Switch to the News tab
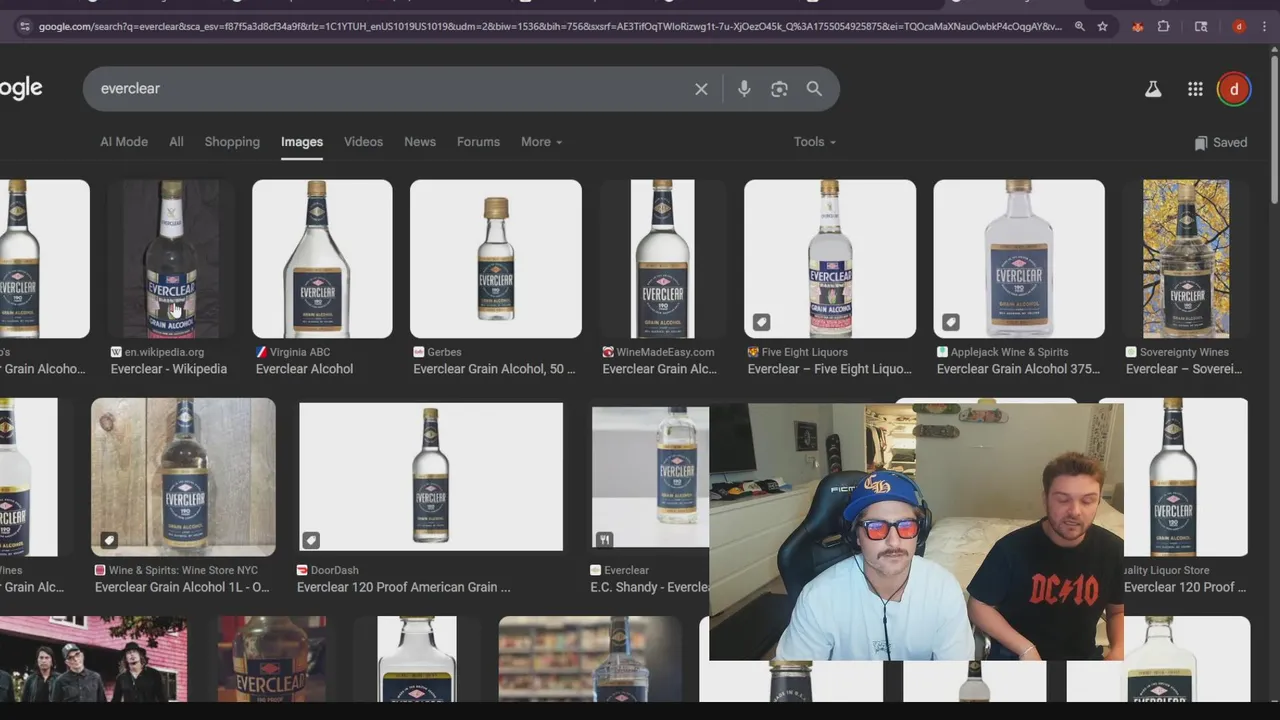This screenshot has width=1280, height=720. tap(420, 142)
